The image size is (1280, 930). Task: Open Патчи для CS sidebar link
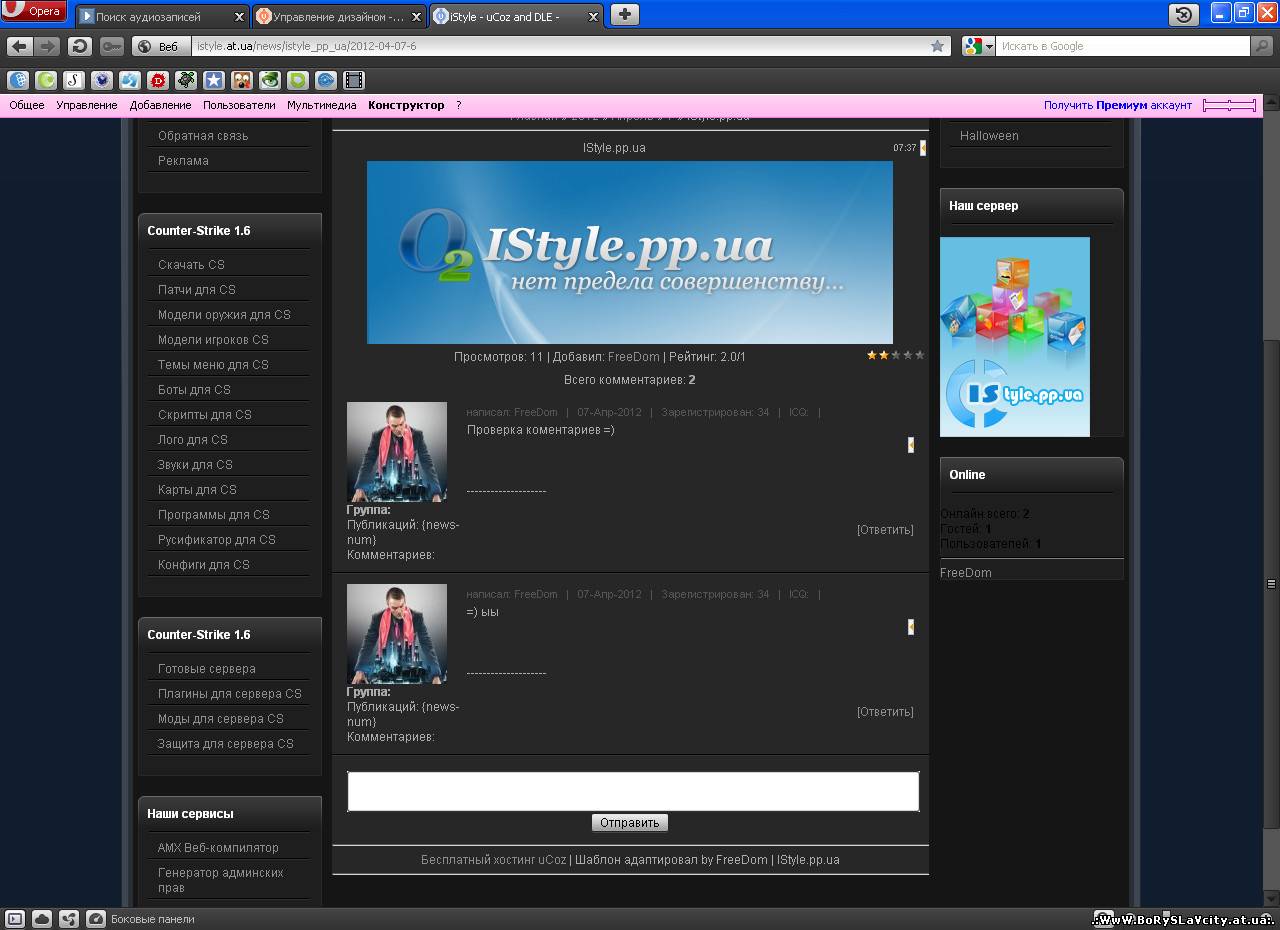[197, 290]
